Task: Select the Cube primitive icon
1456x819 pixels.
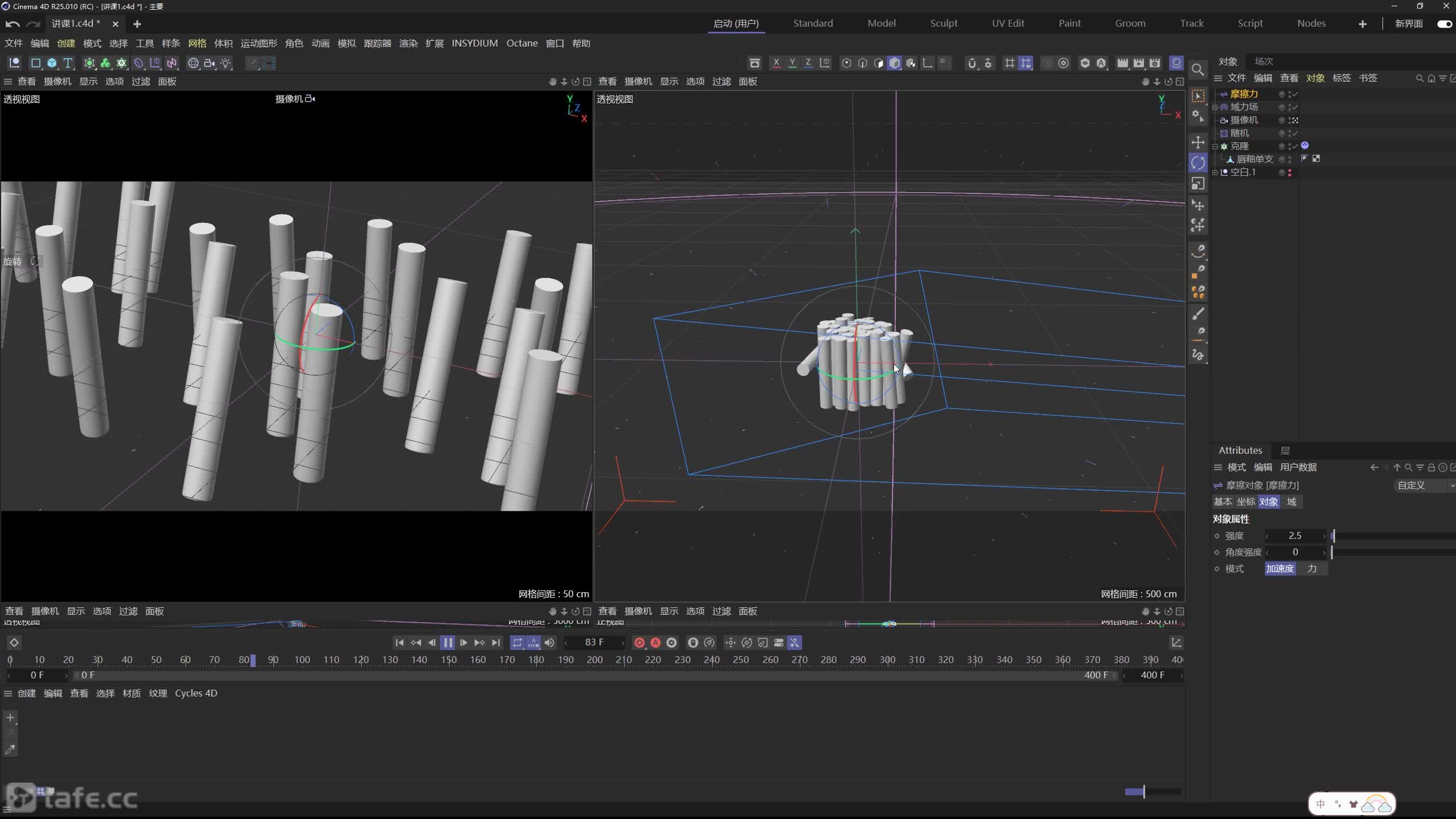Action: 52,63
